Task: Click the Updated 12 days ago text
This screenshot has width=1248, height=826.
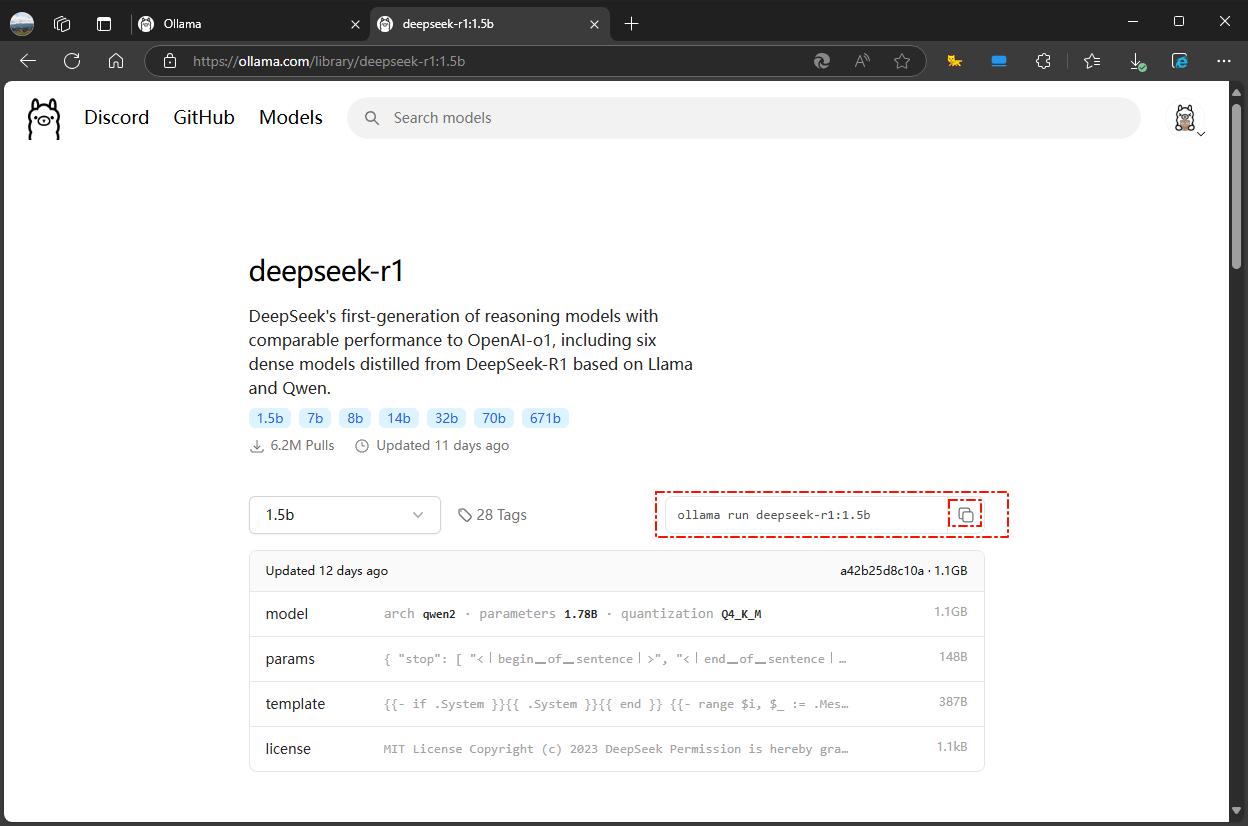Action: click(x=327, y=571)
